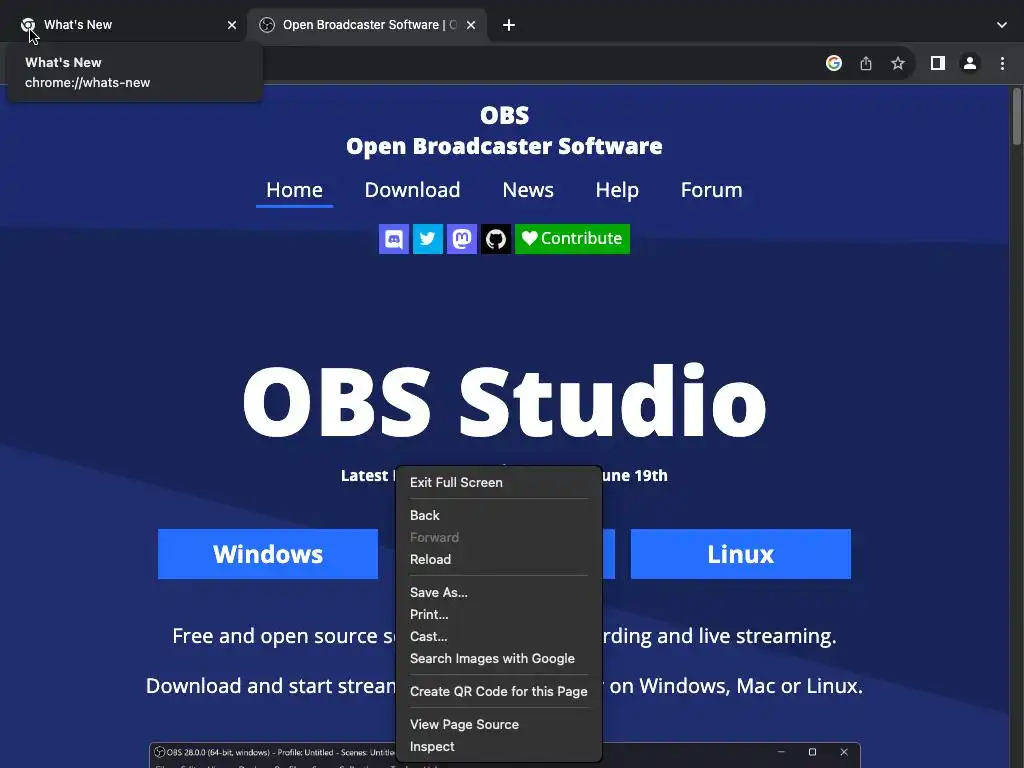Go to the Home nav link

pyautogui.click(x=295, y=190)
